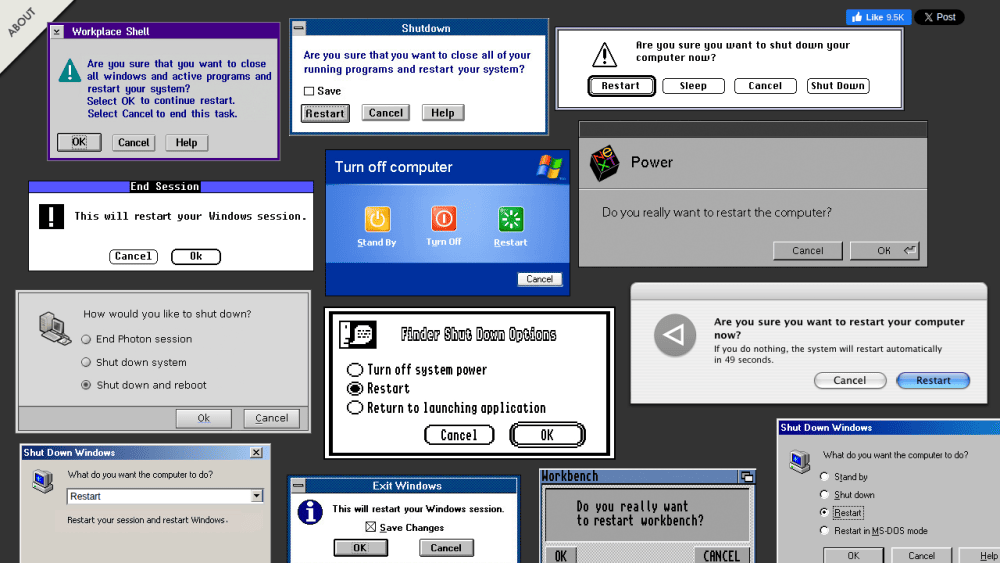Click the Windows XP flag logo
Screen dimensions: 1000x563
(549, 166)
